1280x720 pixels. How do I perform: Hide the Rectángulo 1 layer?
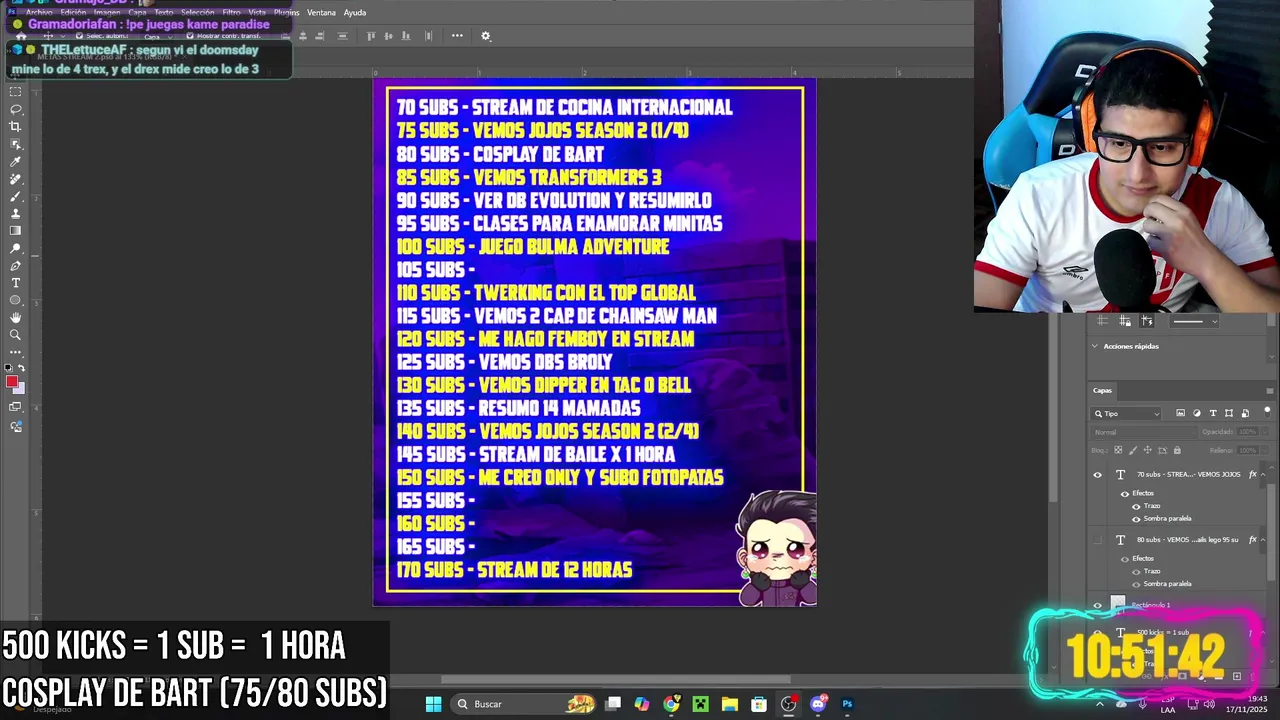click(1097, 606)
